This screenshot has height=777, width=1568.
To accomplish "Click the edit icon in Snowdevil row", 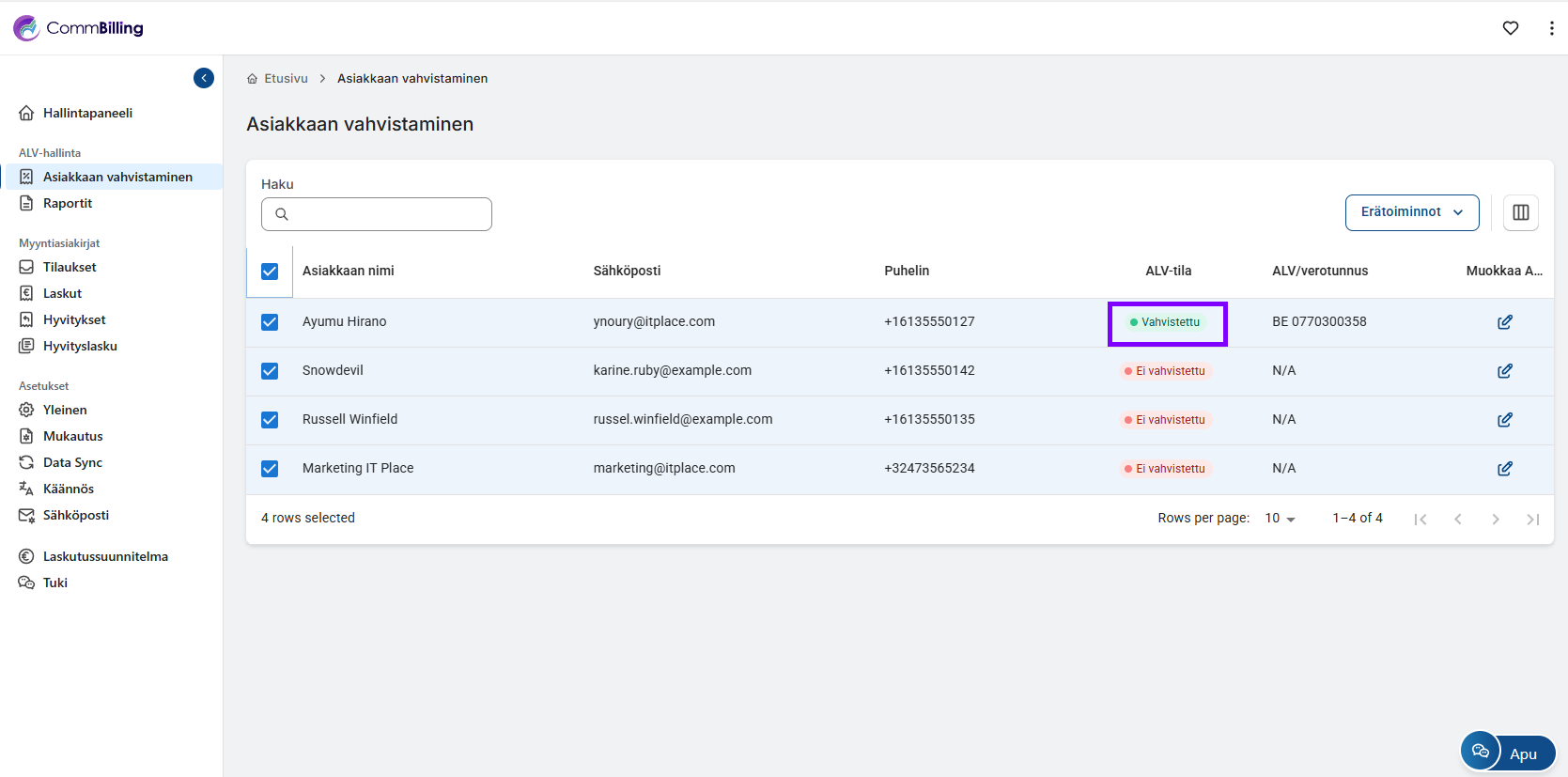I will 1504,371.
